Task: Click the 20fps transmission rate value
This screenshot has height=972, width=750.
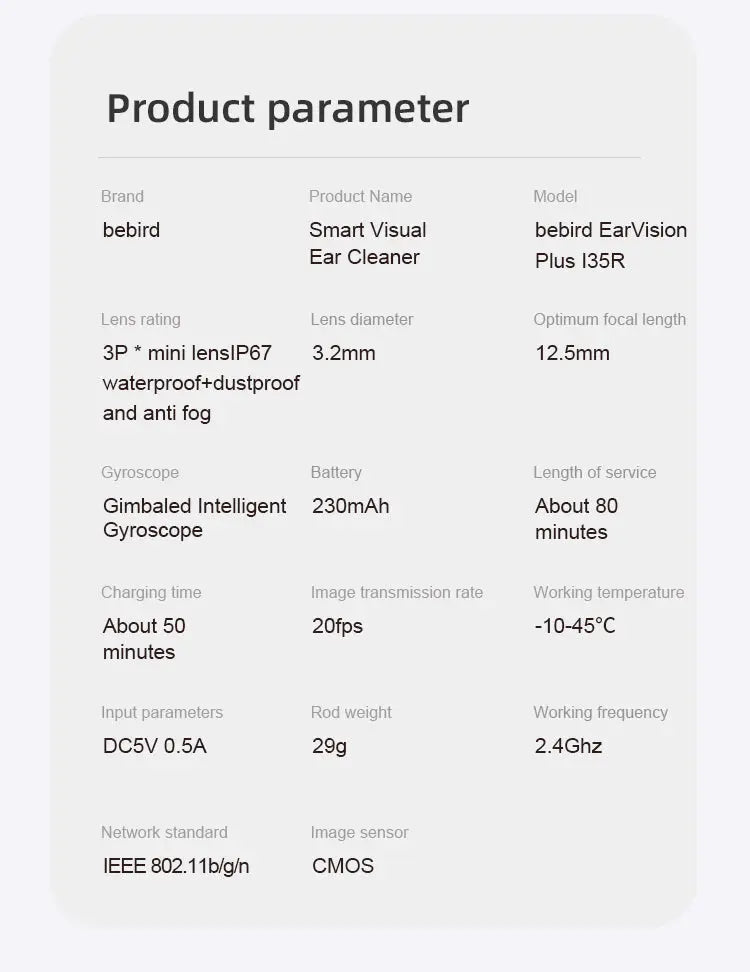Action: (337, 626)
